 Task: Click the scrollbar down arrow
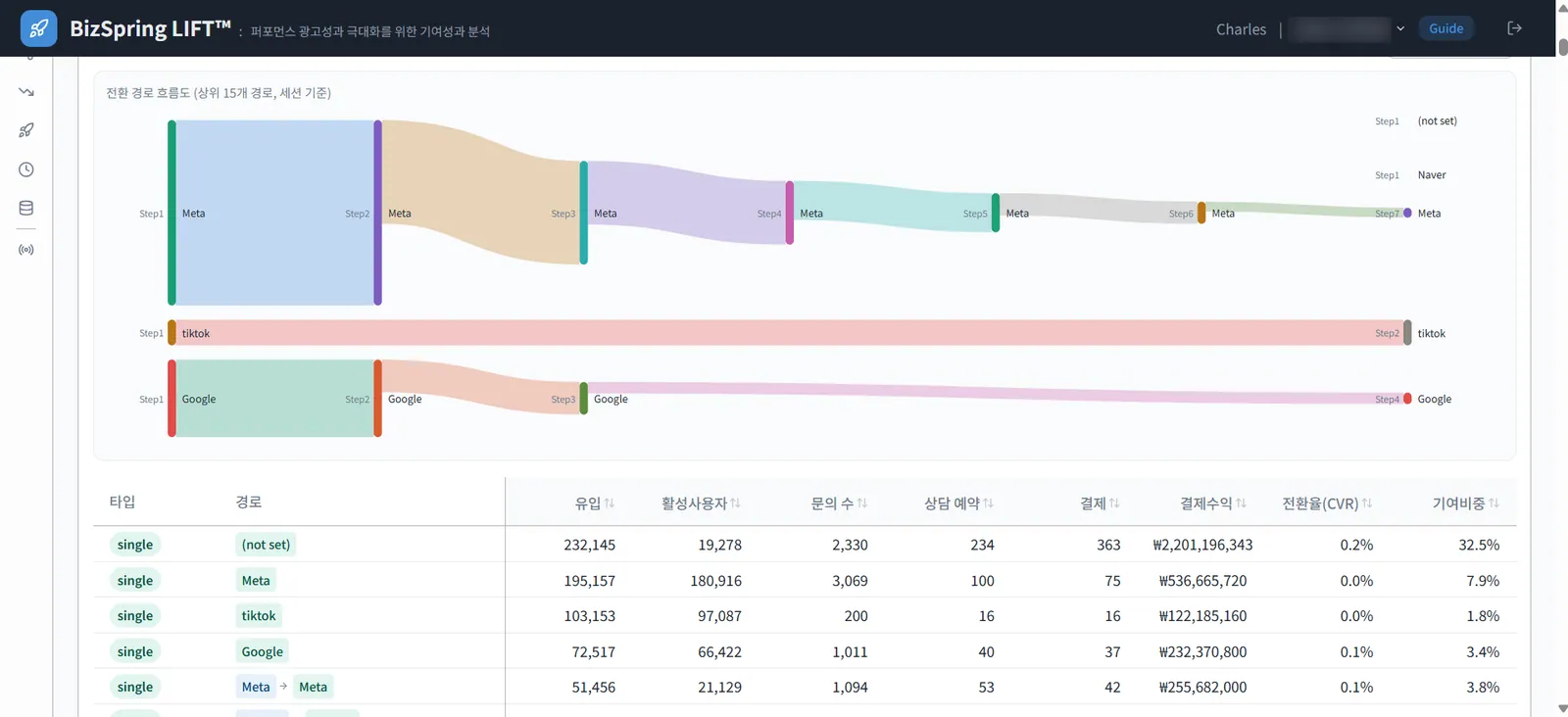1562,709
